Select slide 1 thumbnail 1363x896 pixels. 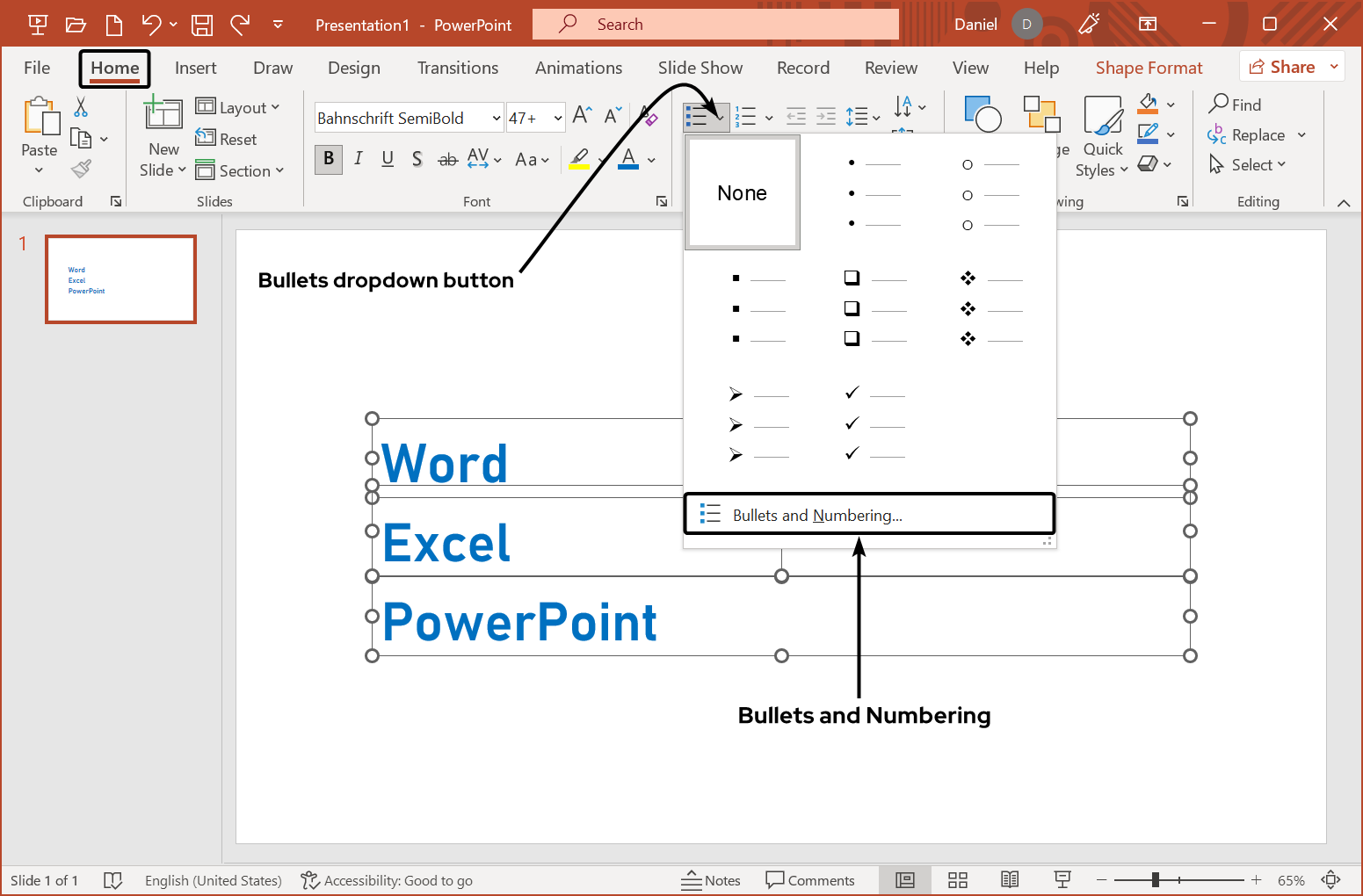120,279
